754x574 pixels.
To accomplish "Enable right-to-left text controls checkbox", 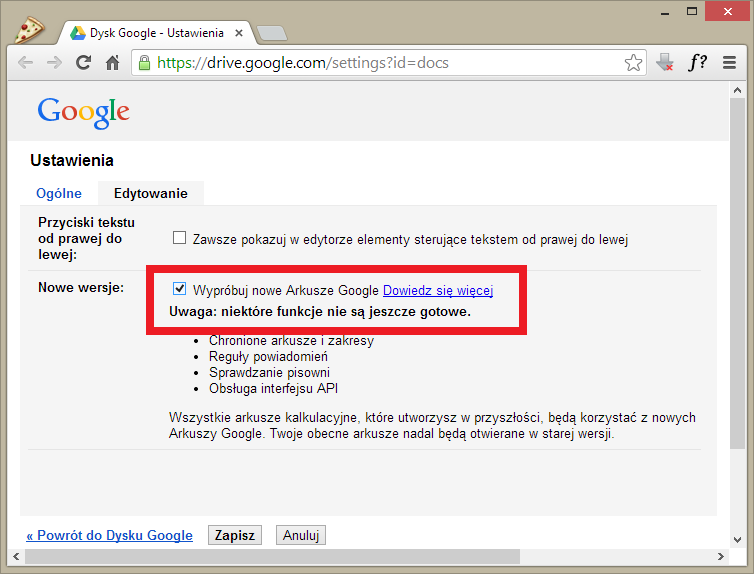I will [x=179, y=237].
